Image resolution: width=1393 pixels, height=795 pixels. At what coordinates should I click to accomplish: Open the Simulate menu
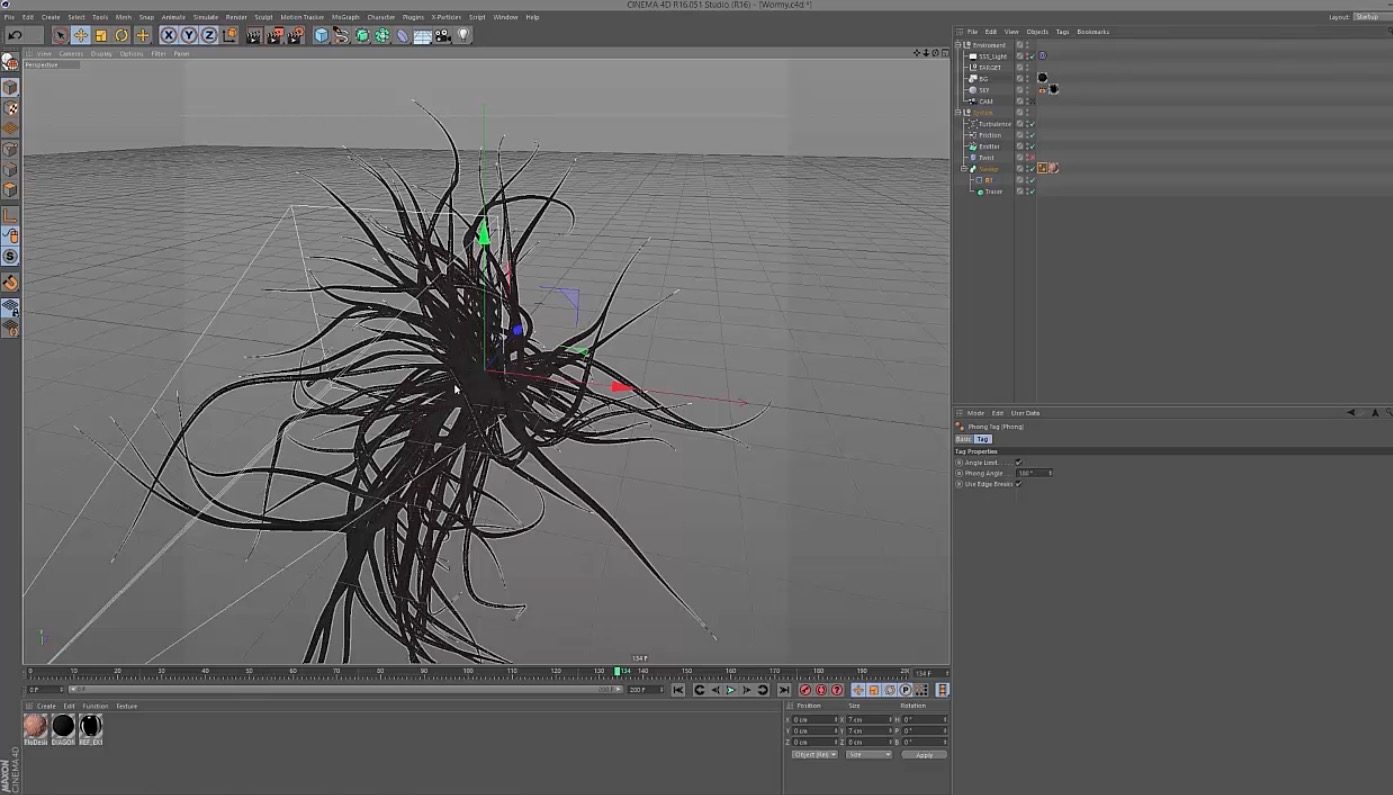(206, 17)
